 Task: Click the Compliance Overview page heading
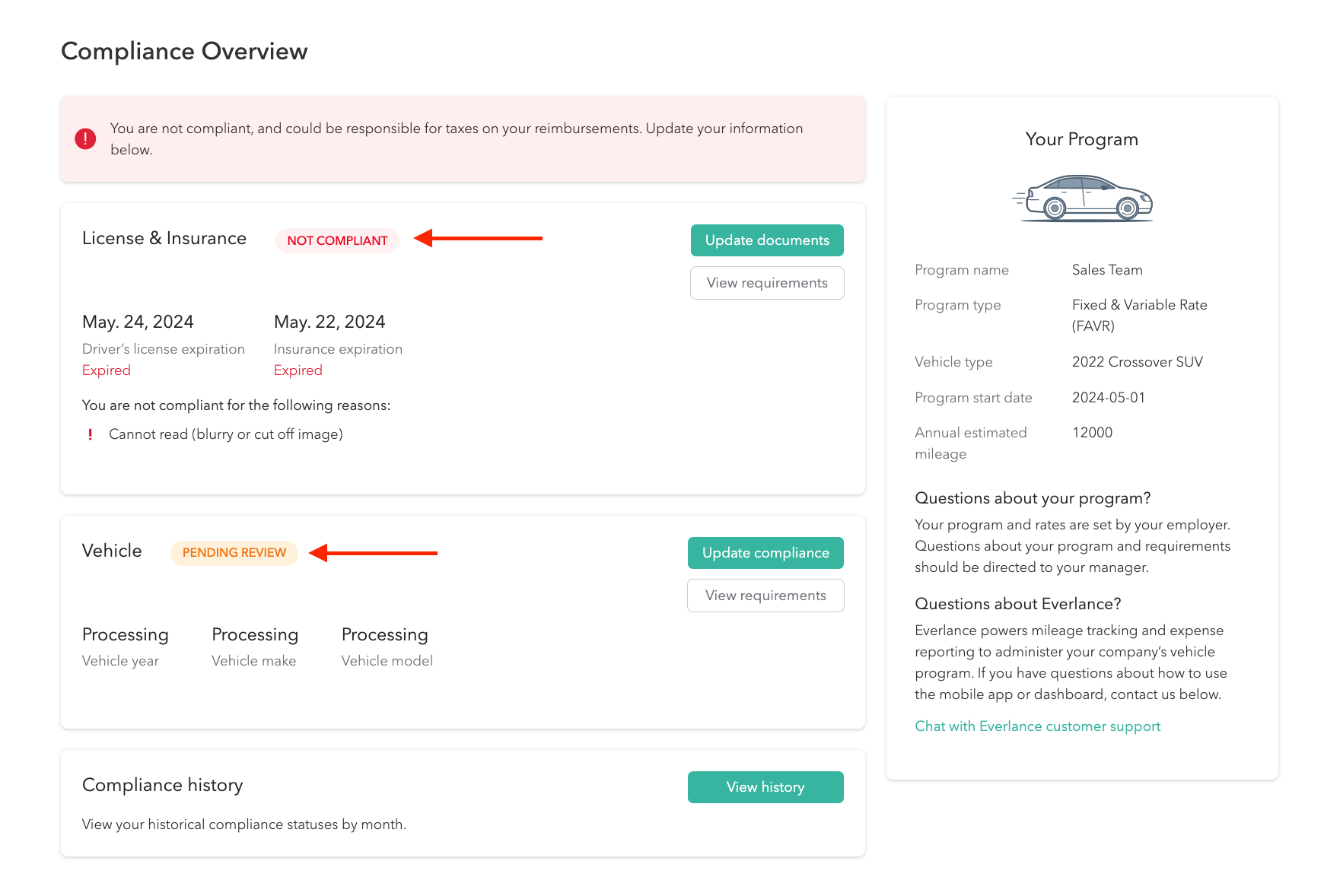[184, 51]
